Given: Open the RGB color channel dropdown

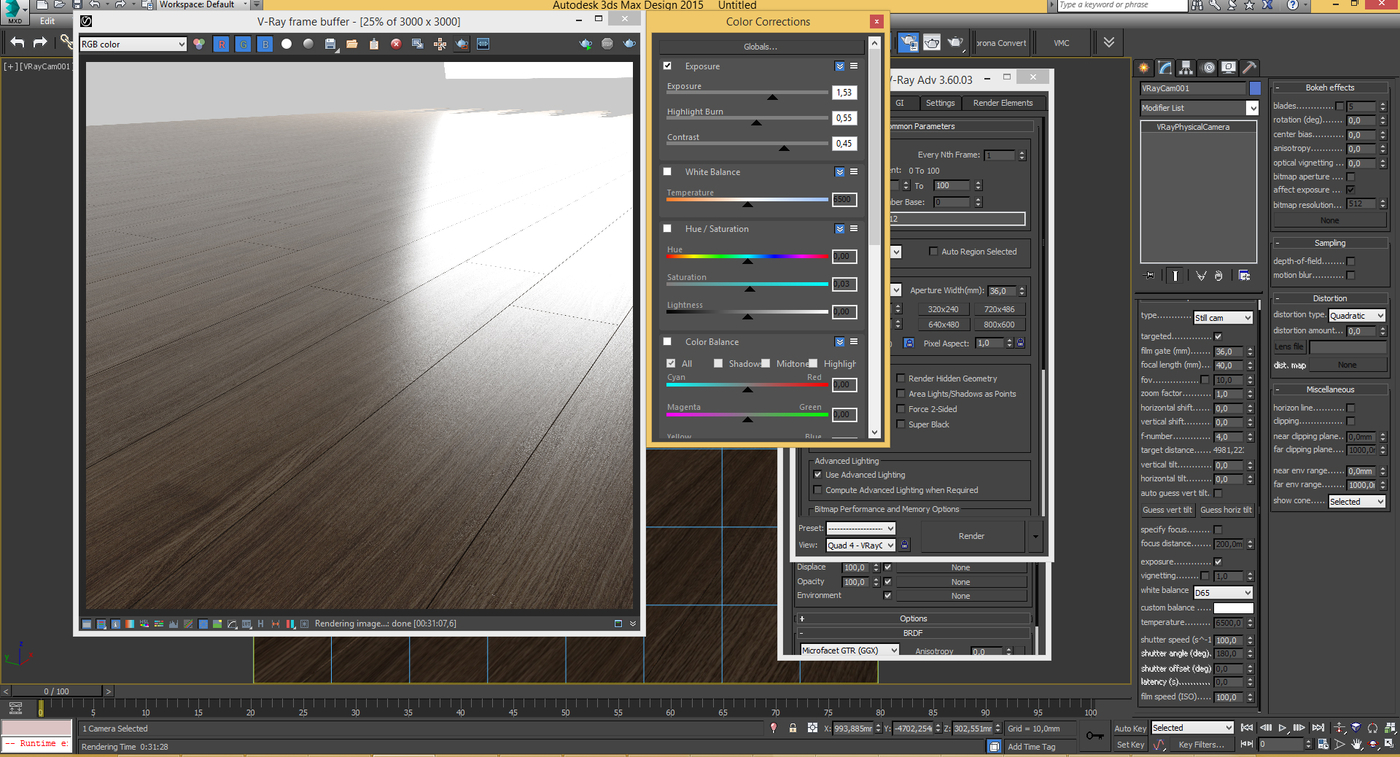Looking at the screenshot, I should (133, 44).
